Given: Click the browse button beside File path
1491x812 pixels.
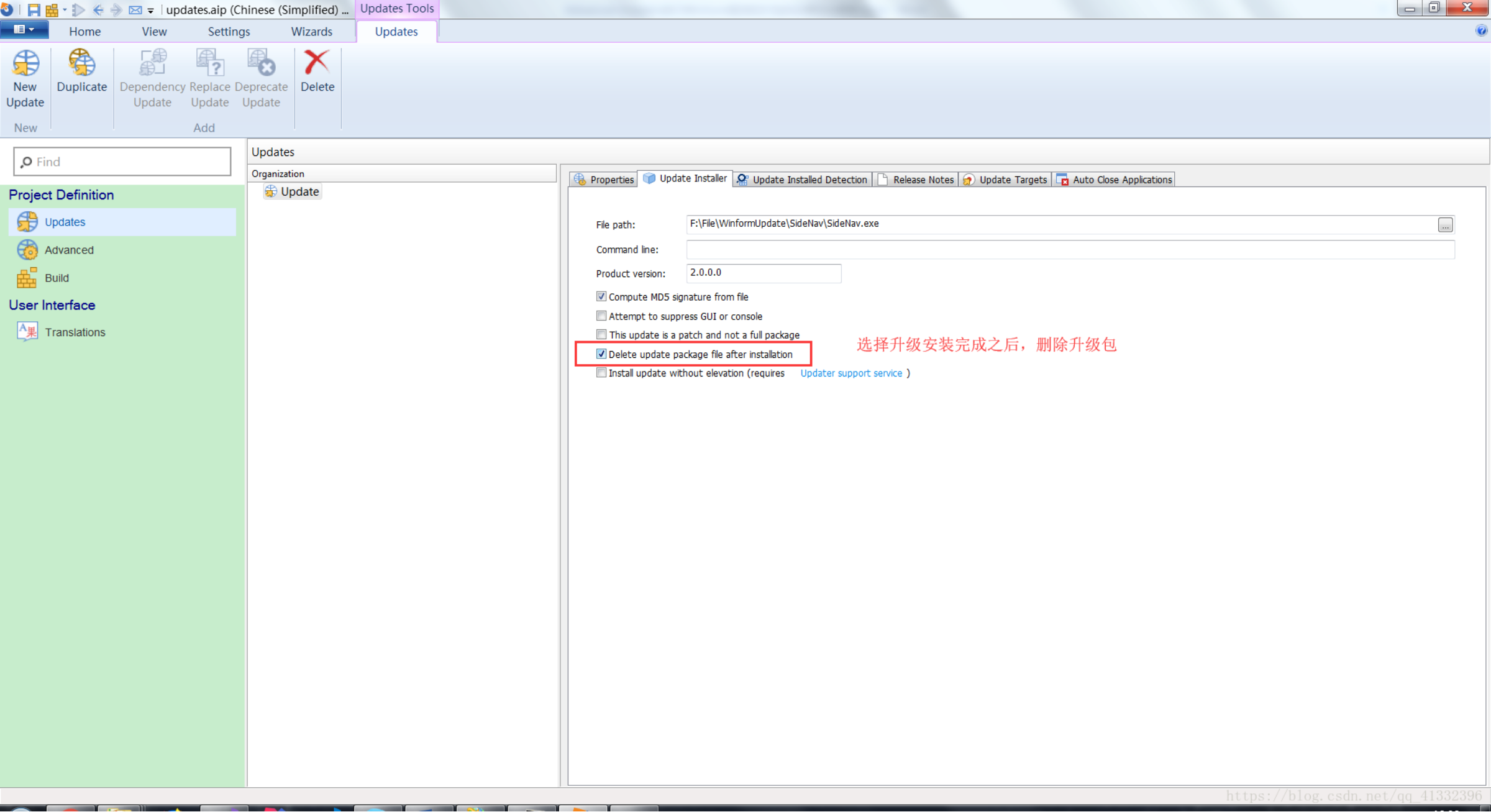Looking at the screenshot, I should pos(1445,225).
